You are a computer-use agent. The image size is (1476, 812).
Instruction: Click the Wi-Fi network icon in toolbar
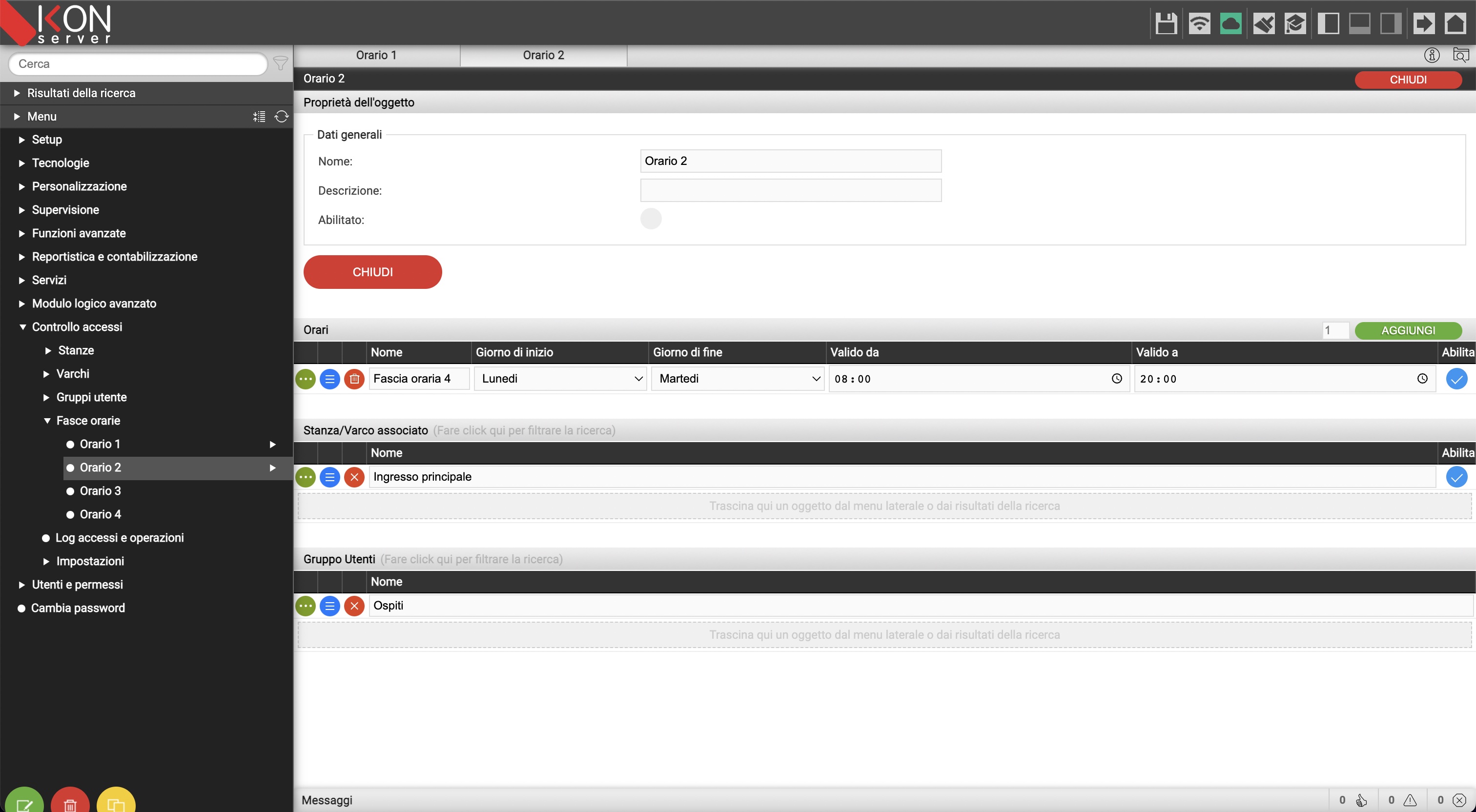coord(1199,23)
